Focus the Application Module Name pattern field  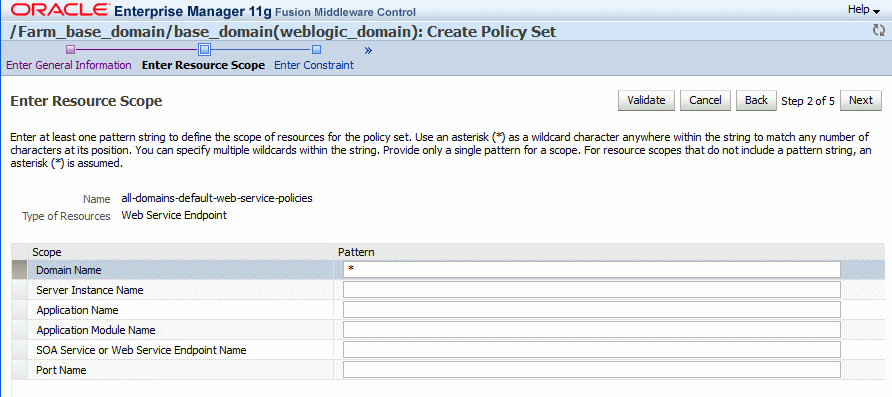[x=592, y=329]
